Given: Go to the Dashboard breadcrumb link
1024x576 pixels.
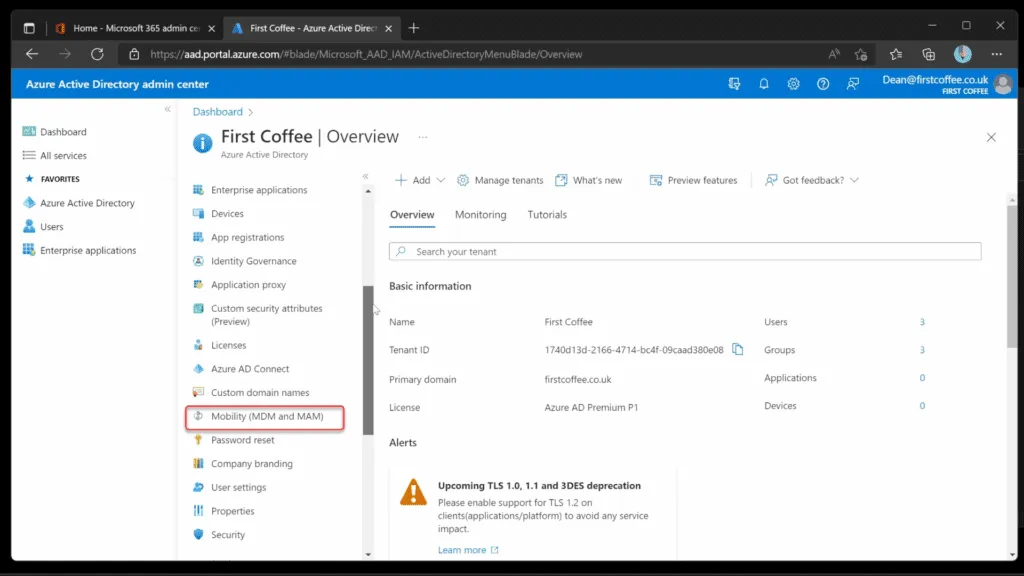Looking at the screenshot, I should [x=217, y=112].
